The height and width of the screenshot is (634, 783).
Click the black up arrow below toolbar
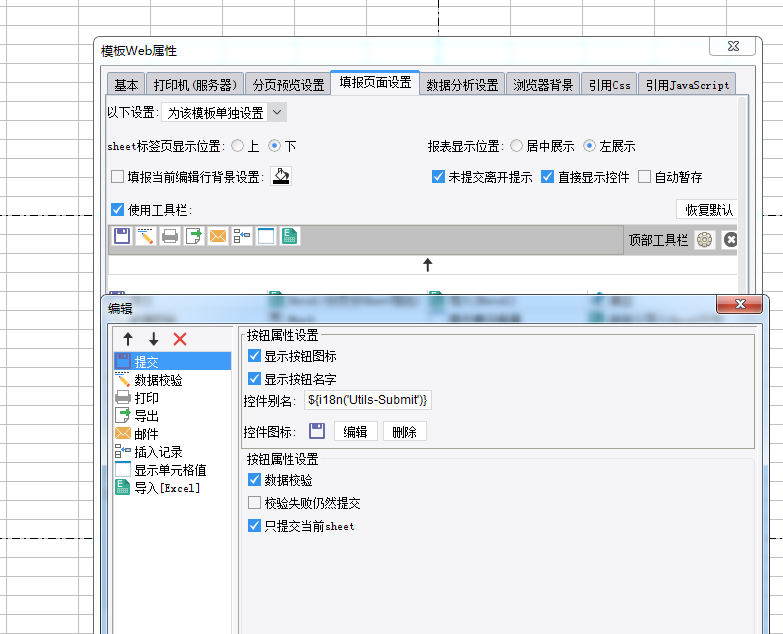(427, 265)
